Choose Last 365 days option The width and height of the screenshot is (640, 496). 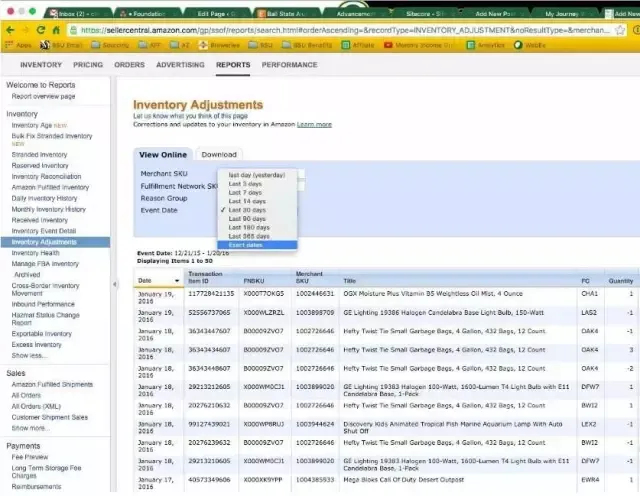[x=257, y=236]
